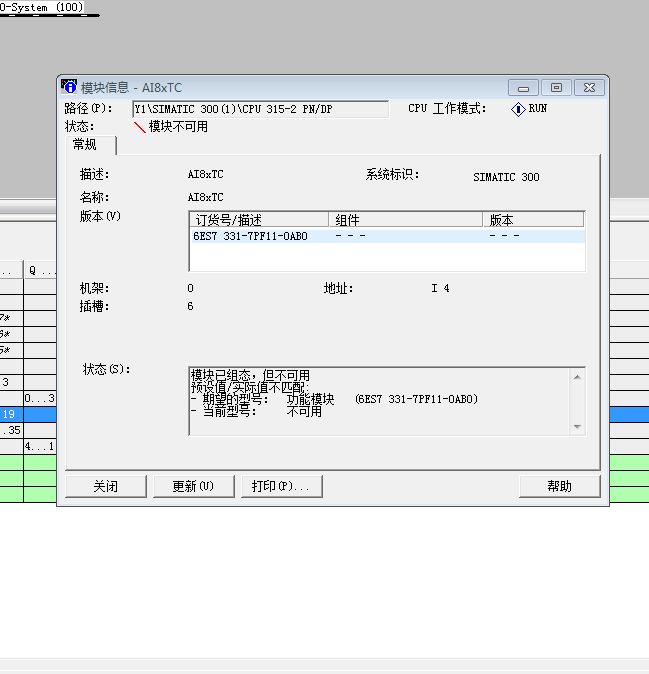Click 版本 column header
The image size is (649, 674).
click(x=533, y=220)
